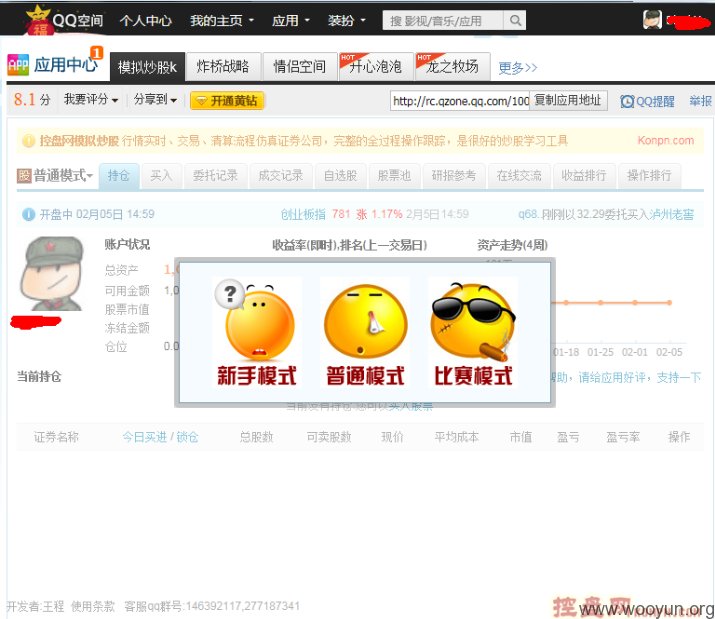Select the 买入 tab
The width and height of the screenshot is (715, 619).
[161, 176]
